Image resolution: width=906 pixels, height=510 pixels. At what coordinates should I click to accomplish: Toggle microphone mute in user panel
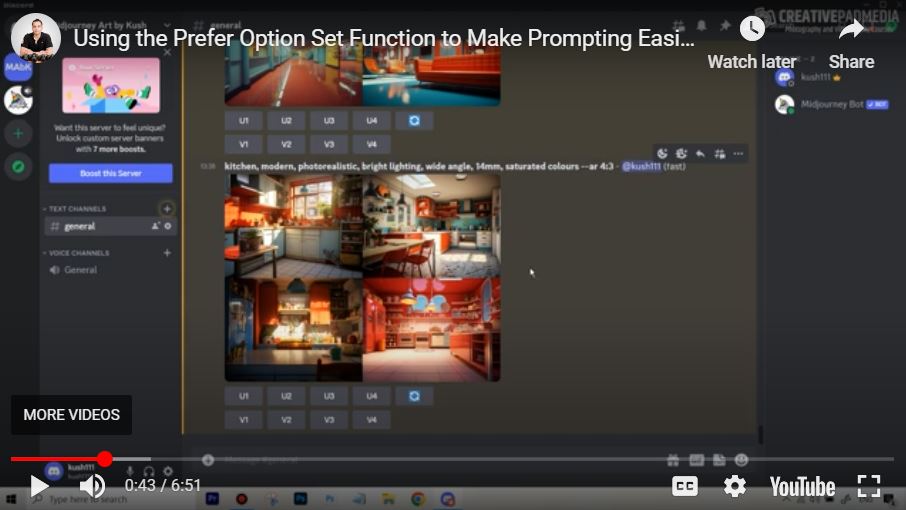point(130,471)
